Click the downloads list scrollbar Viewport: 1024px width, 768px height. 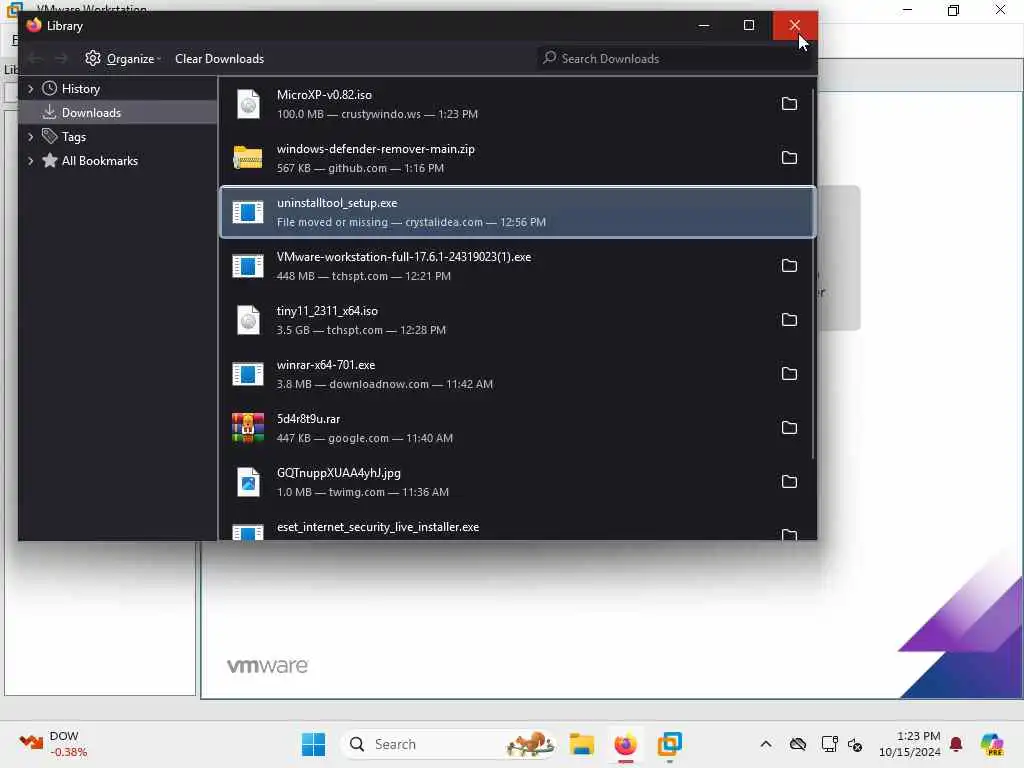click(x=813, y=274)
